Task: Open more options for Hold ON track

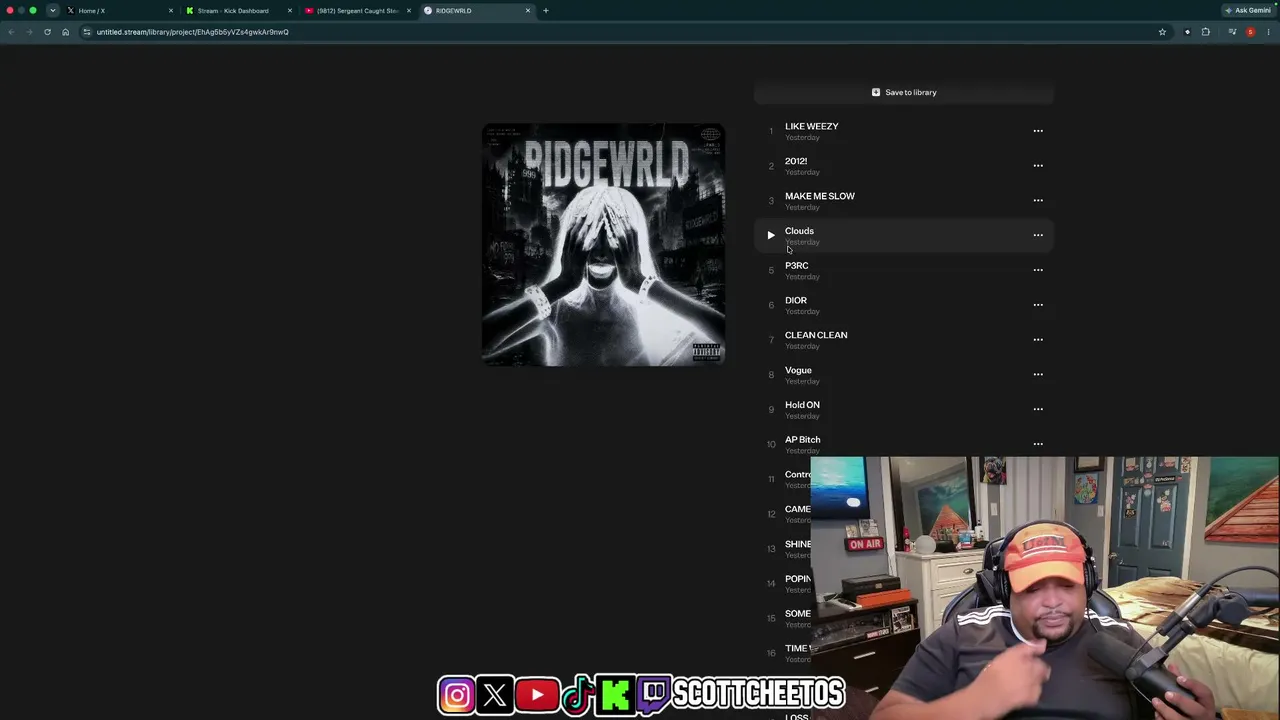Action: (x=1038, y=409)
